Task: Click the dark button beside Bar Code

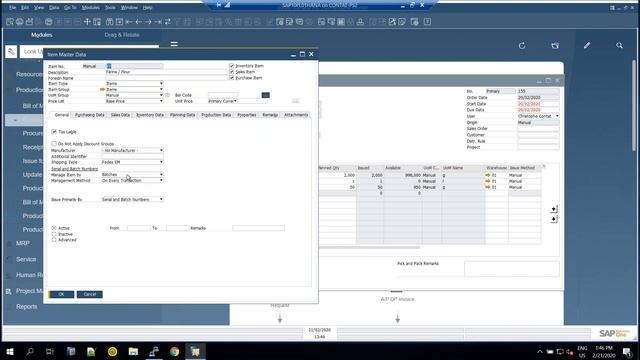Action: (265, 95)
